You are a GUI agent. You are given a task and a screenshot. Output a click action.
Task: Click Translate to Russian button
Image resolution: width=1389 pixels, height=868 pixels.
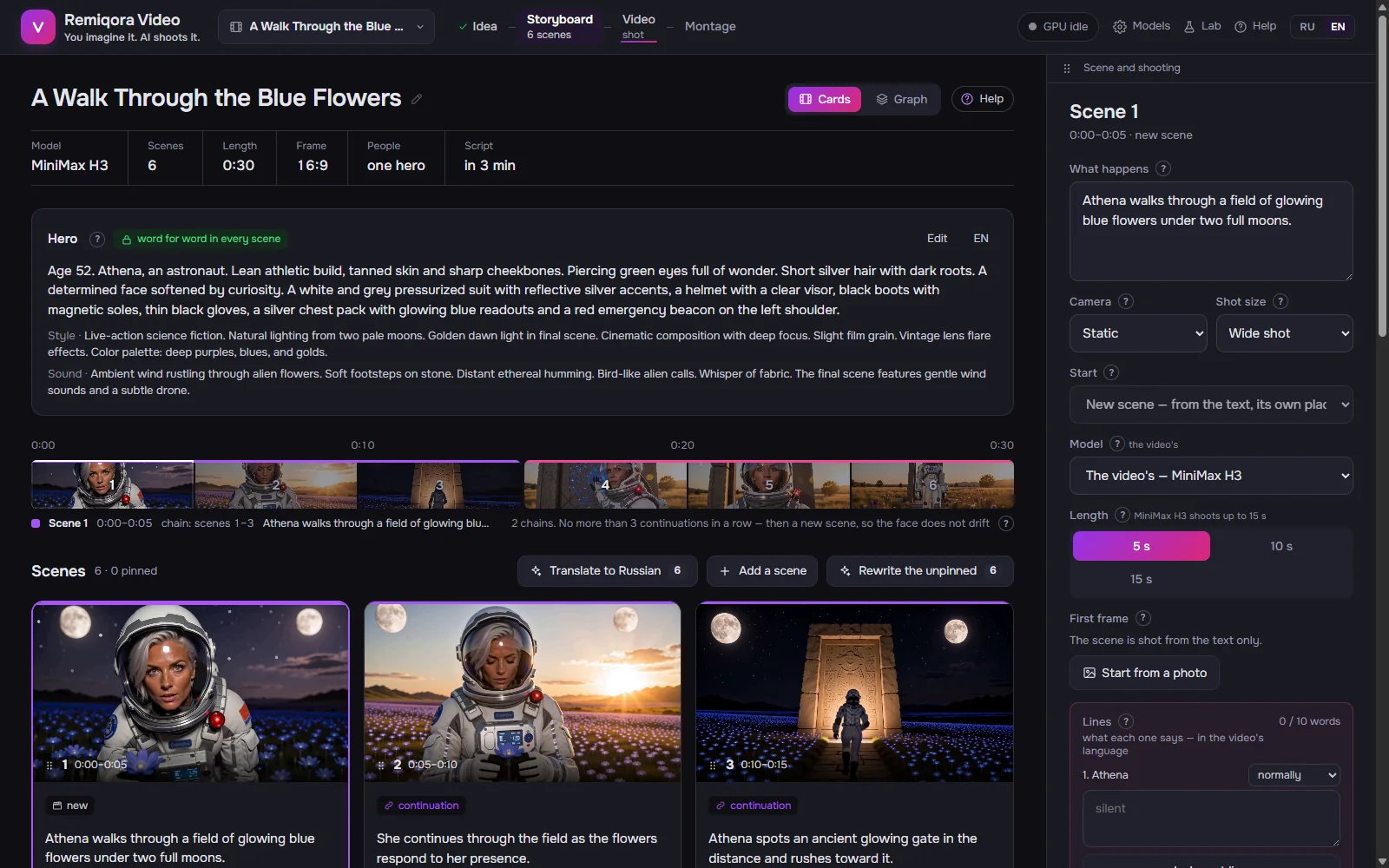click(608, 571)
